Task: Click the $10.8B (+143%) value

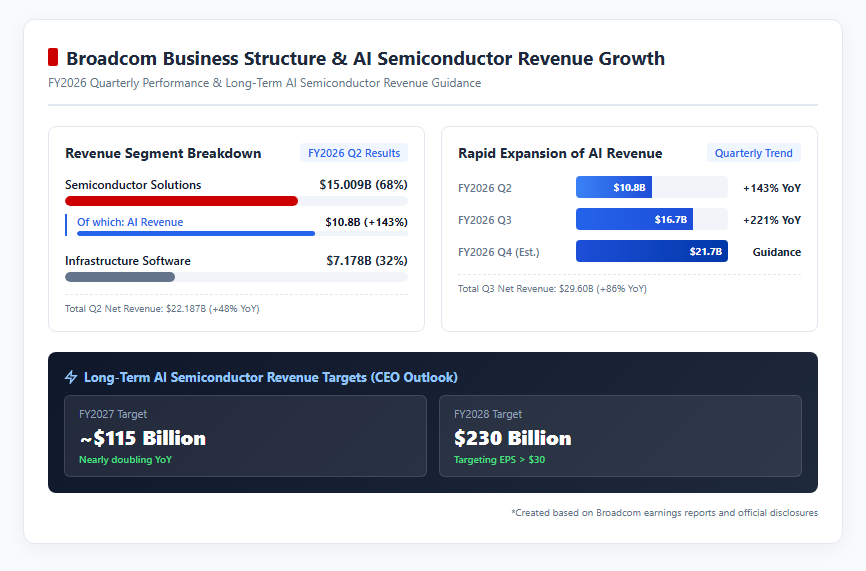Action: [366, 222]
